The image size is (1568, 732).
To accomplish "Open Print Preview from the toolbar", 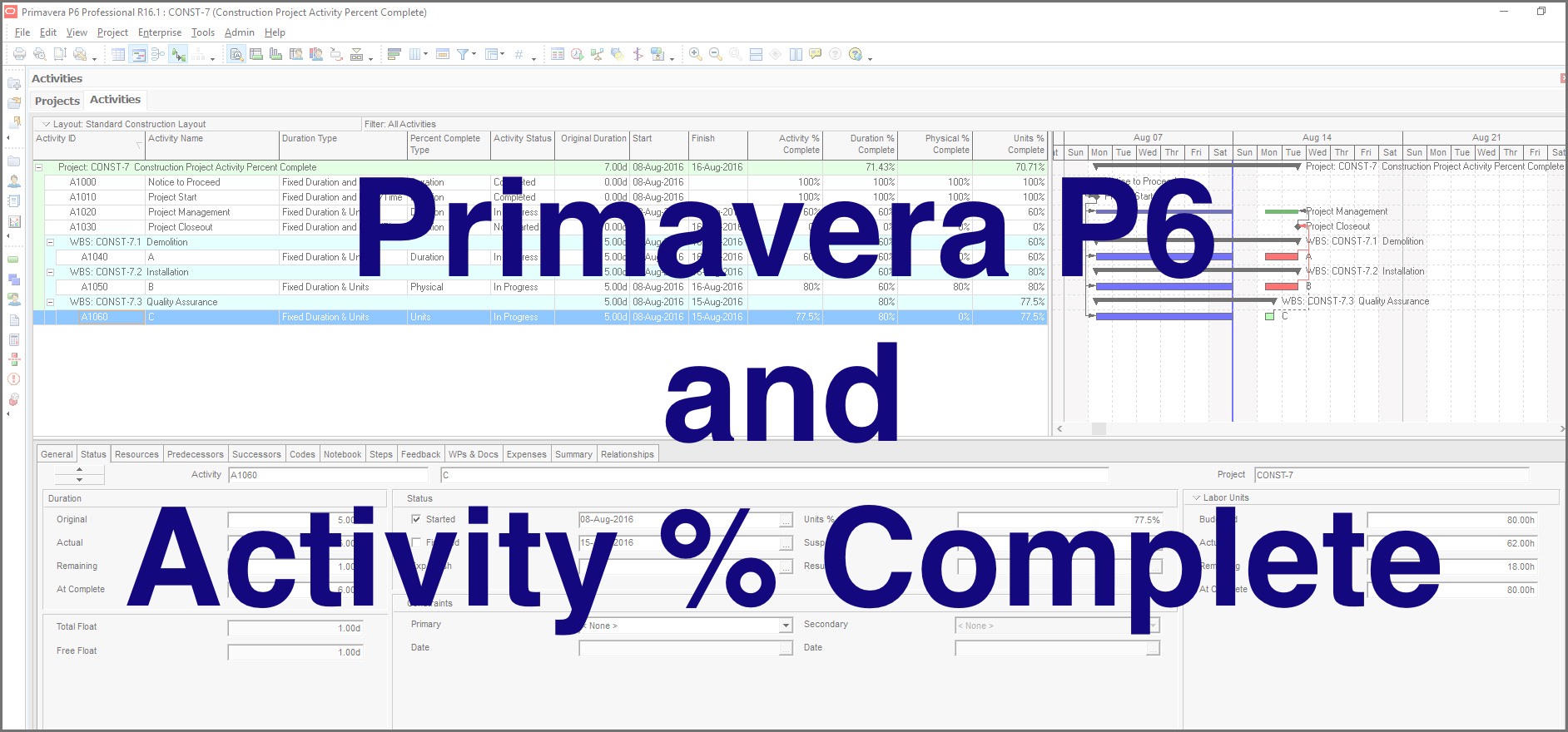I will point(39,54).
